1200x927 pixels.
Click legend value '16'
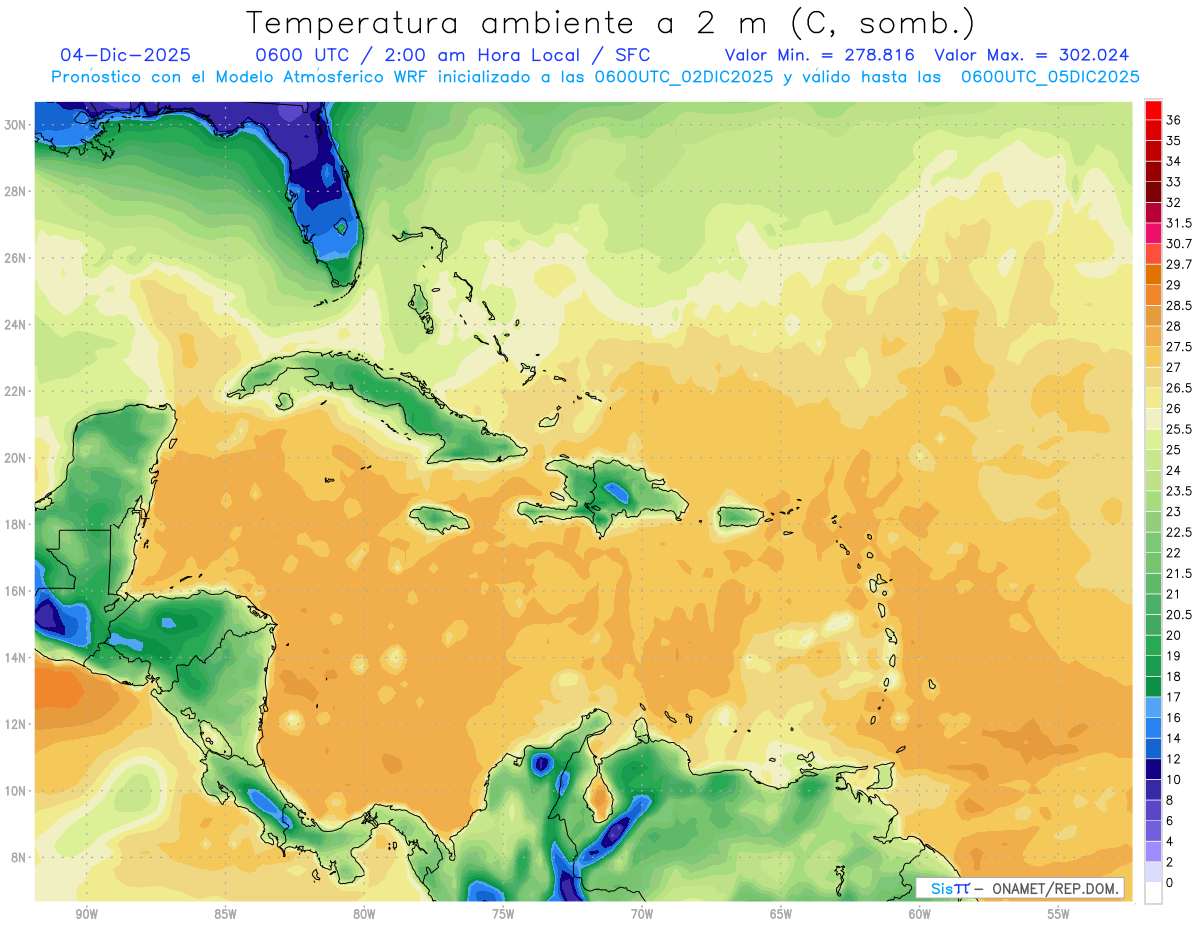1174,717
